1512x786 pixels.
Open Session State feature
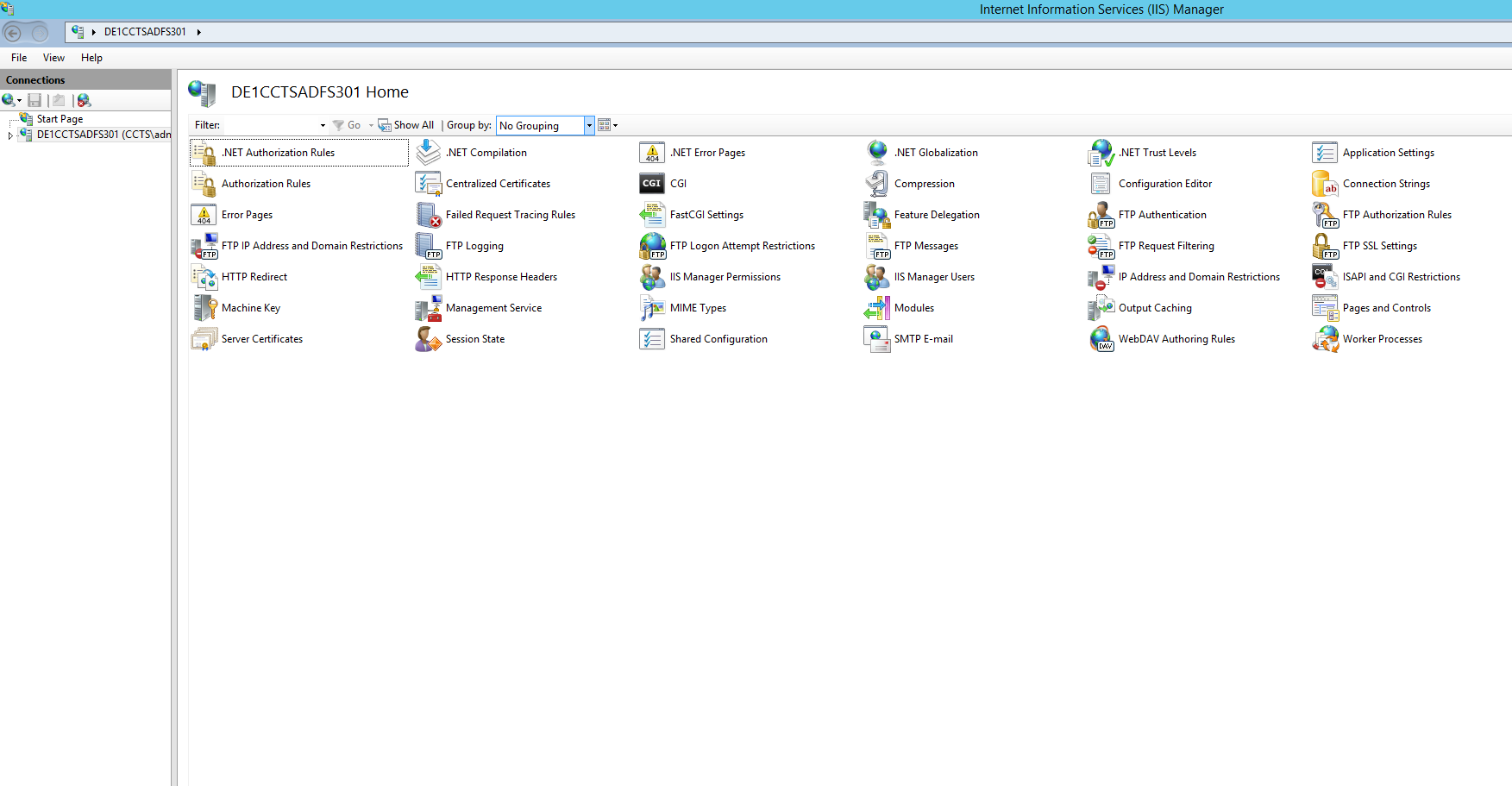[461, 339]
